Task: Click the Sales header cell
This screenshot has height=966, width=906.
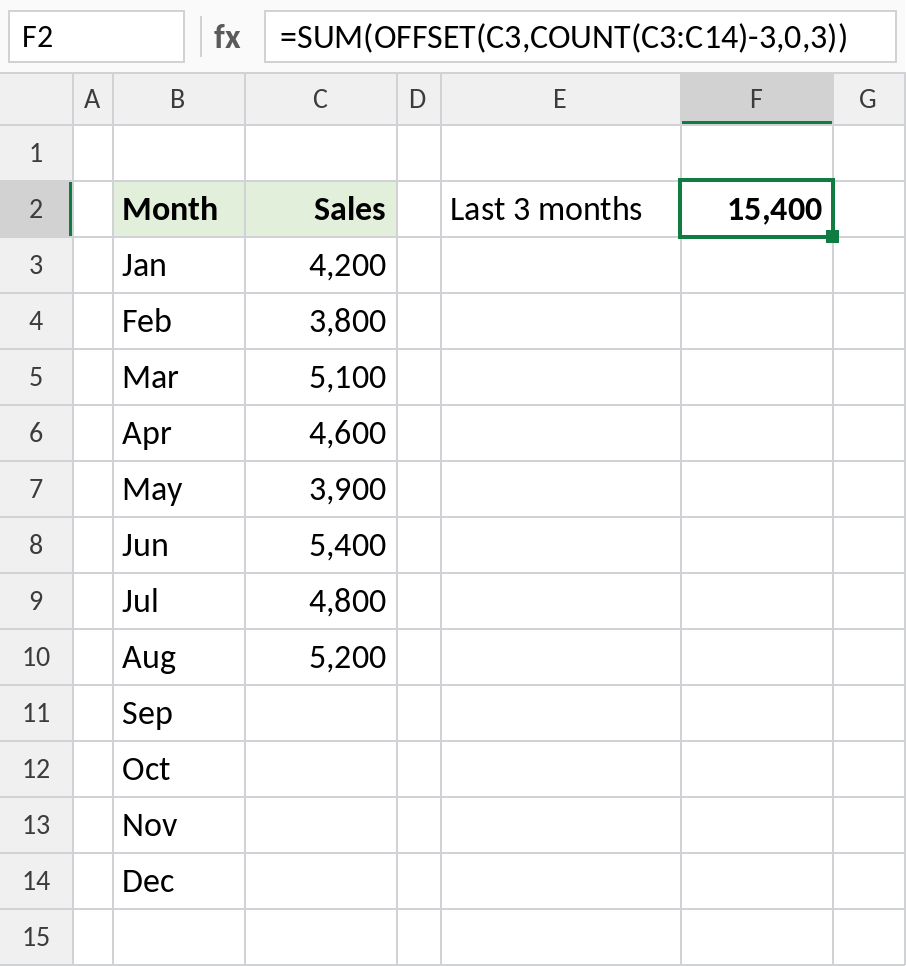Action: pyautogui.click(x=321, y=209)
